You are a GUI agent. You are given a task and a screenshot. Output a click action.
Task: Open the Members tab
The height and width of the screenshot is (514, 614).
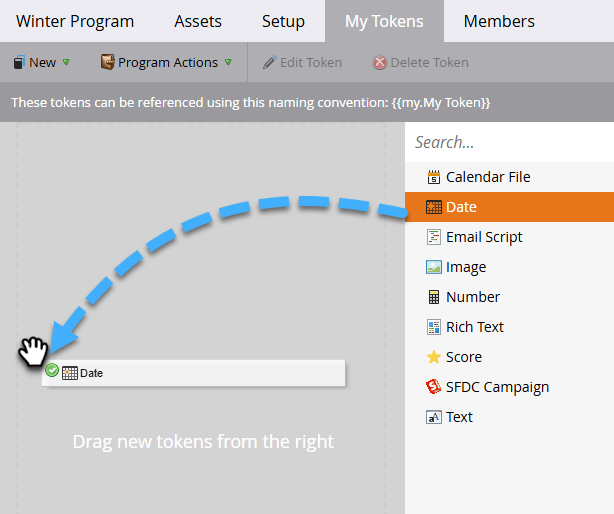pyautogui.click(x=499, y=21)
